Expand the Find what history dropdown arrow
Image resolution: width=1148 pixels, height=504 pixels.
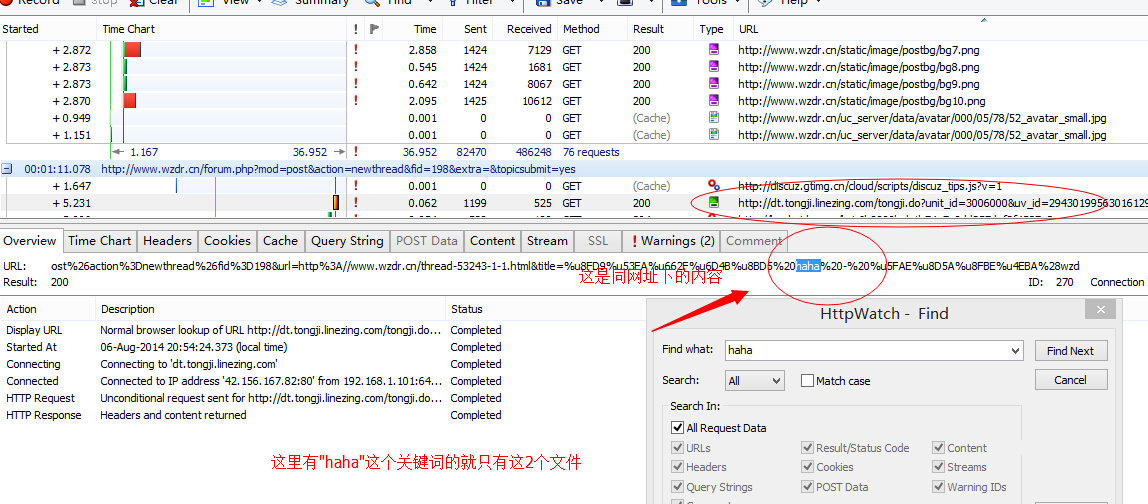[1016, 351]
